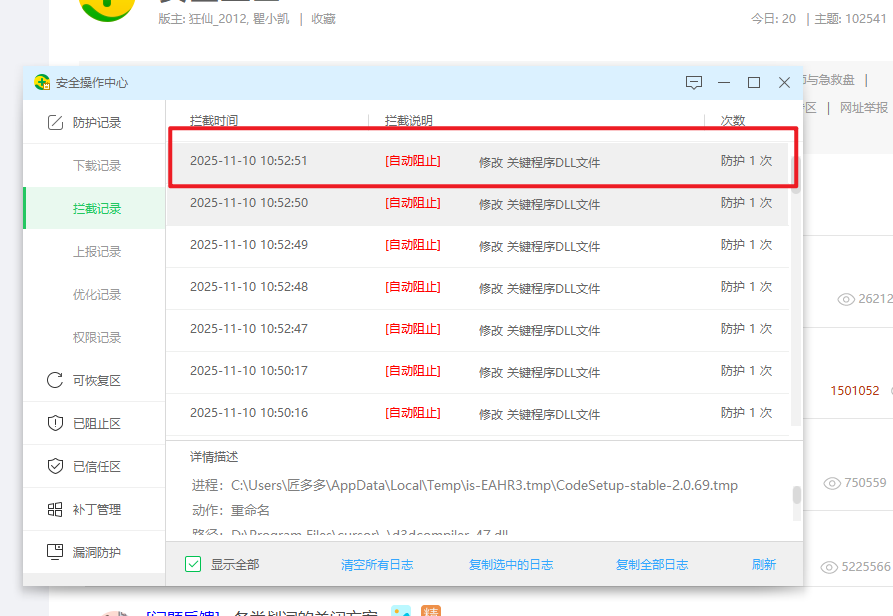Screen dimensions: 893x616
Task: Click the 防护记录 edit icon in sidebar
Action: (x=55, y=123)
